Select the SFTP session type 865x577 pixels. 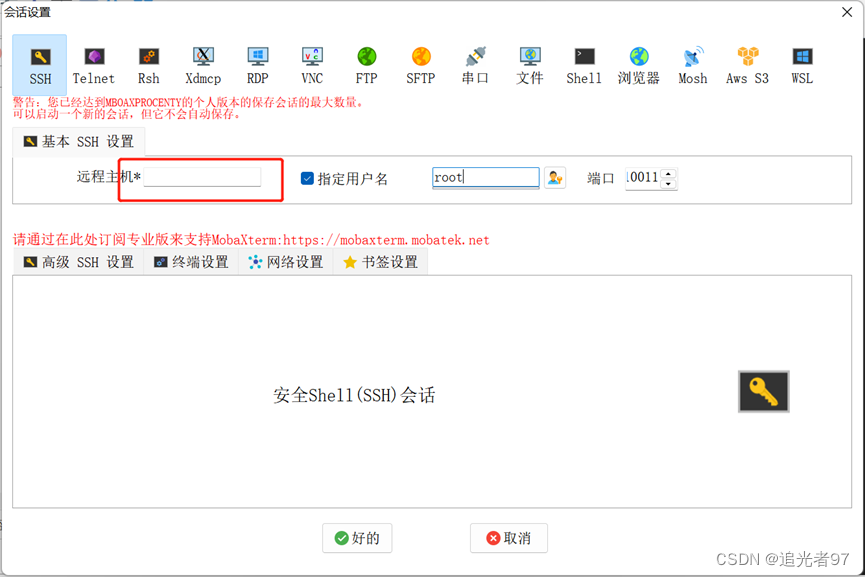[x=420, y=60]
